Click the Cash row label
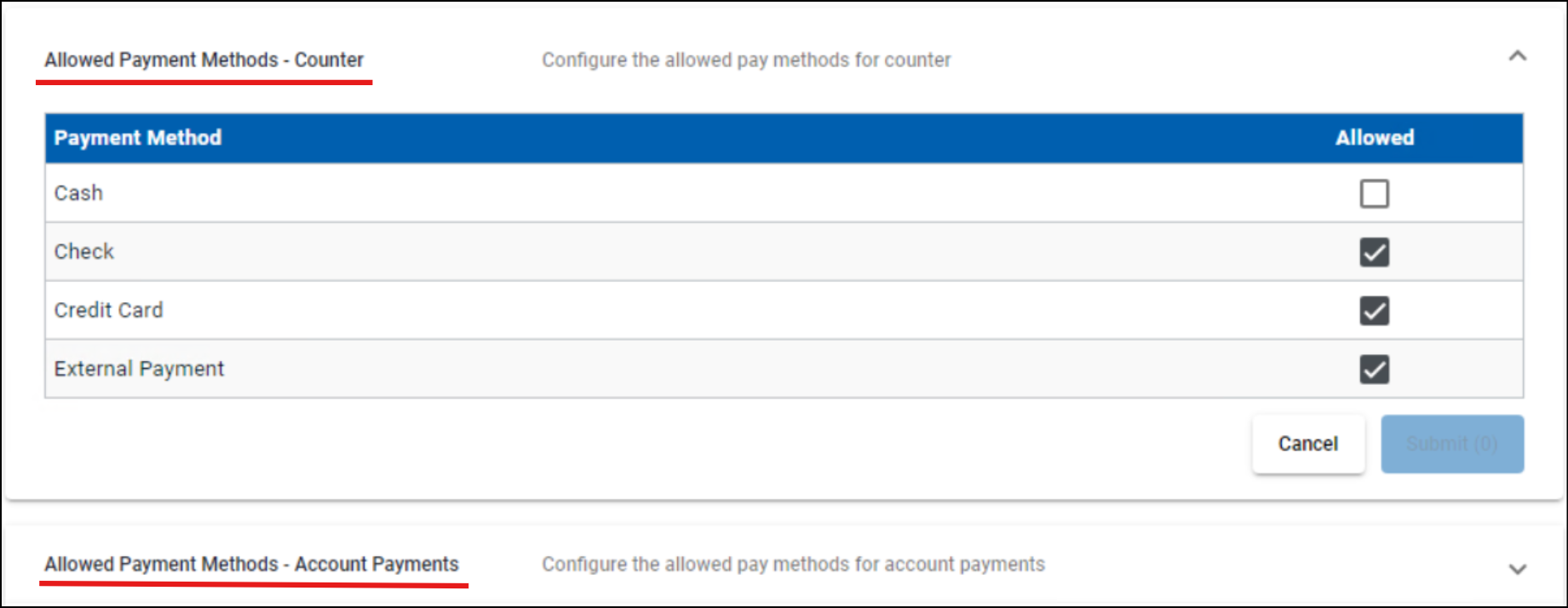Screen dimensions: 1568x608 pyautogui.click(x=78, y=193)
